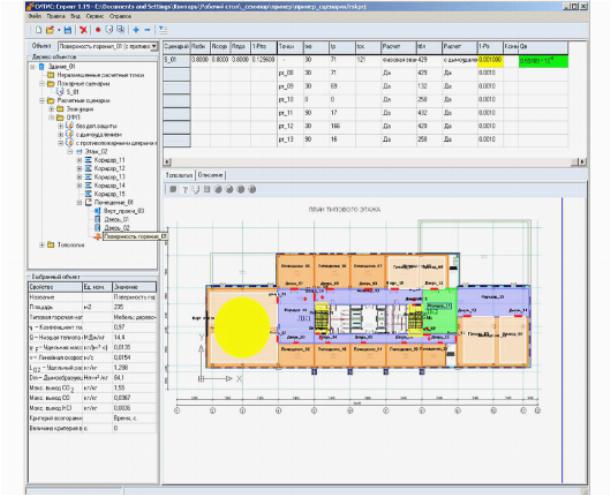This screenshot has width=610, height=495.
Task: Switch to the Описание tab
Action: [211, 174]
